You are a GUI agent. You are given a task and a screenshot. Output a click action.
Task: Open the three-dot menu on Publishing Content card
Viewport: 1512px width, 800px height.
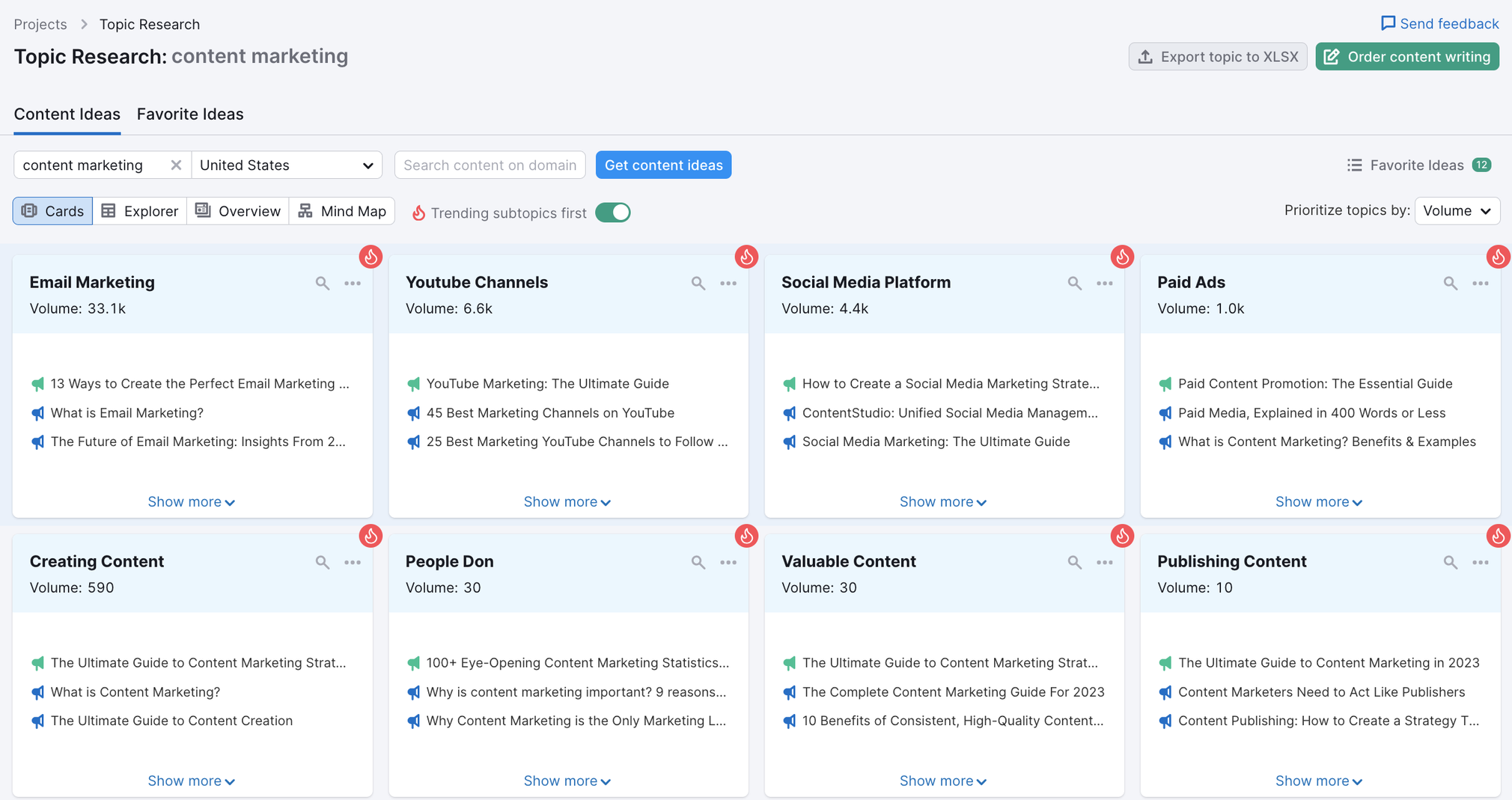[x=1481, y=562]
